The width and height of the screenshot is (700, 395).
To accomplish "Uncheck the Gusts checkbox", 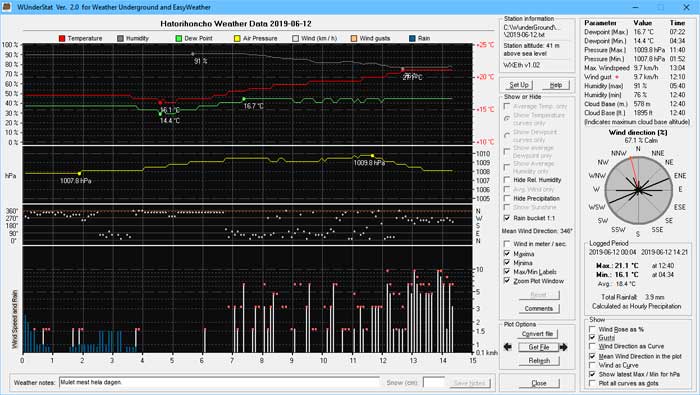I will [592, 338].
